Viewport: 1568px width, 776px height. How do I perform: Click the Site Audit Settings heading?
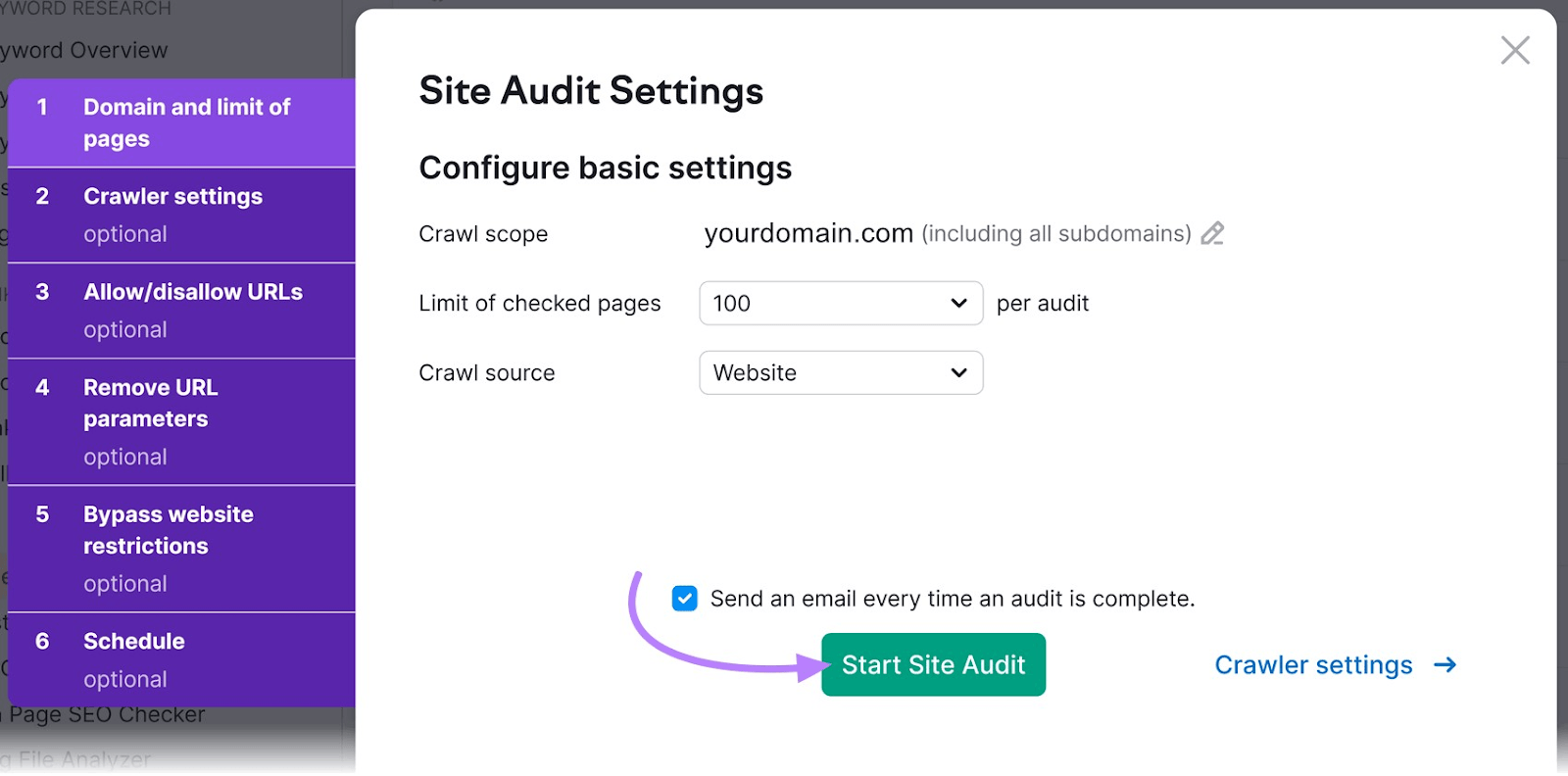coord(591,91)
